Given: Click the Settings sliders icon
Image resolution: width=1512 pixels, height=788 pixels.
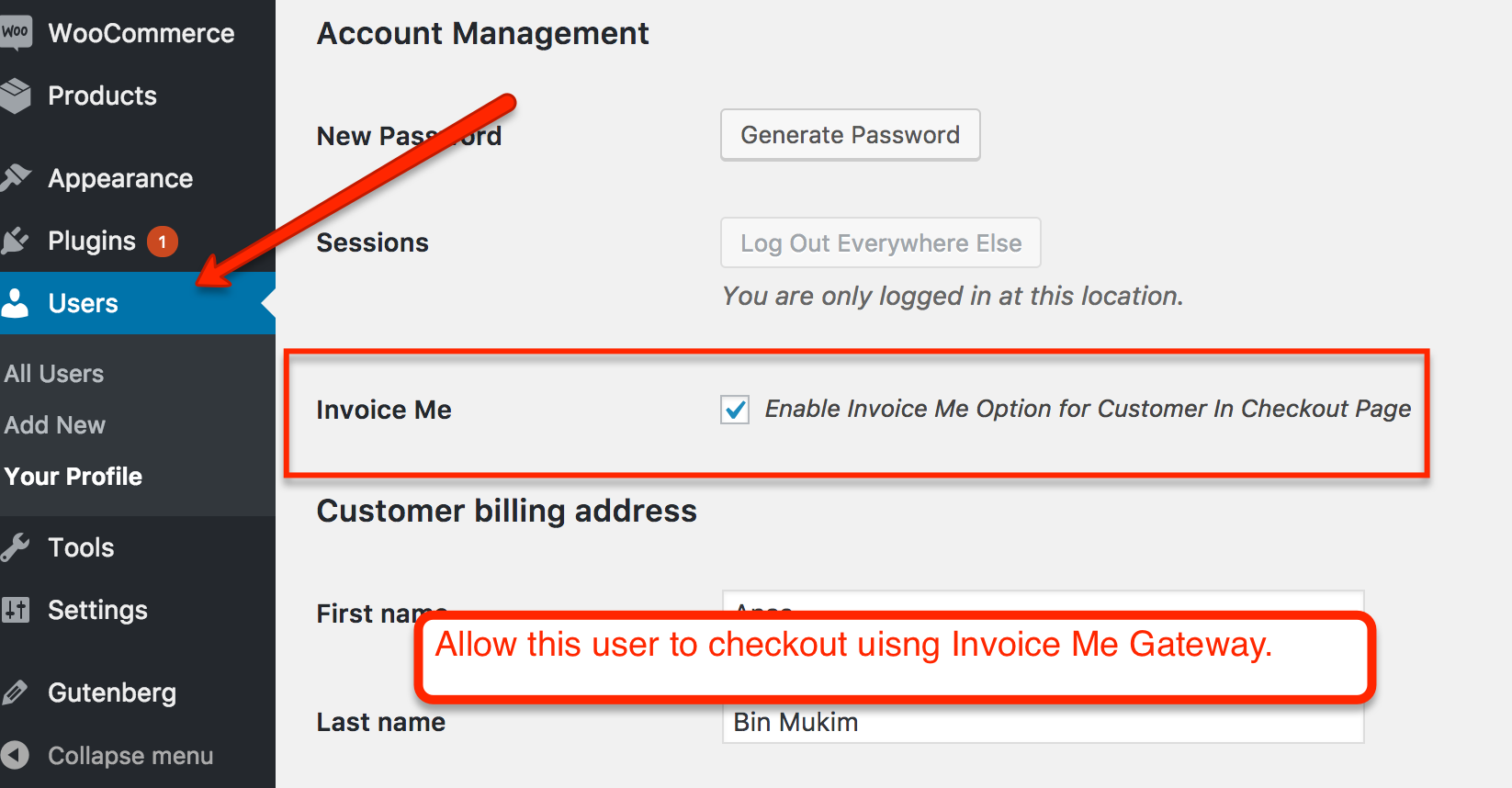Looking at the screenshot, I should pos(16,610).
